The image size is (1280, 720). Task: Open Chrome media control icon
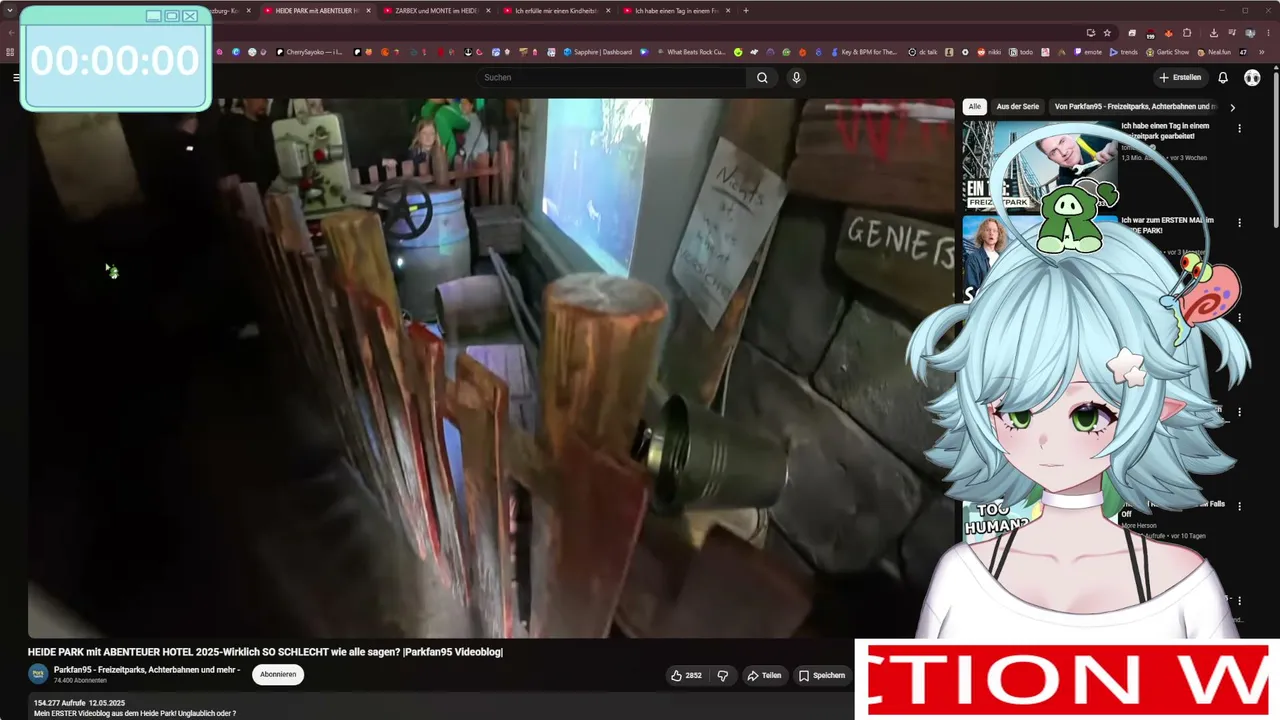[1232, 33]
